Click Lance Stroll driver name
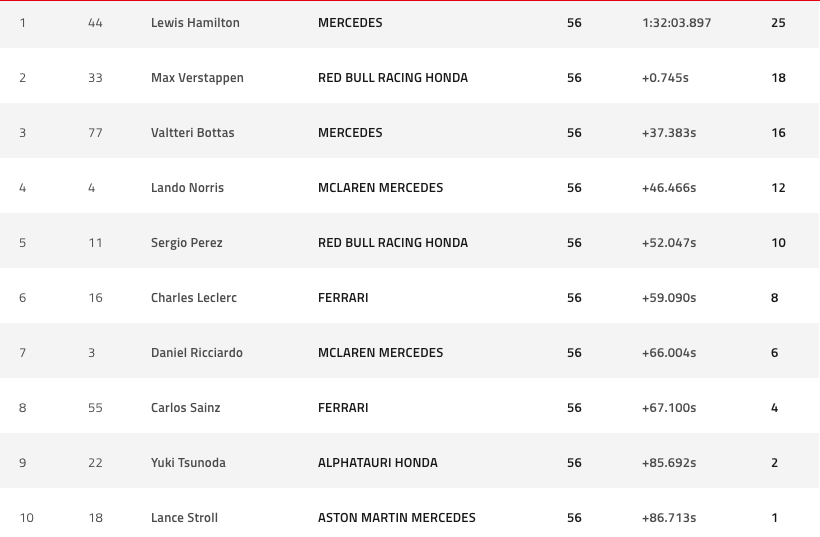 point(184,518)
